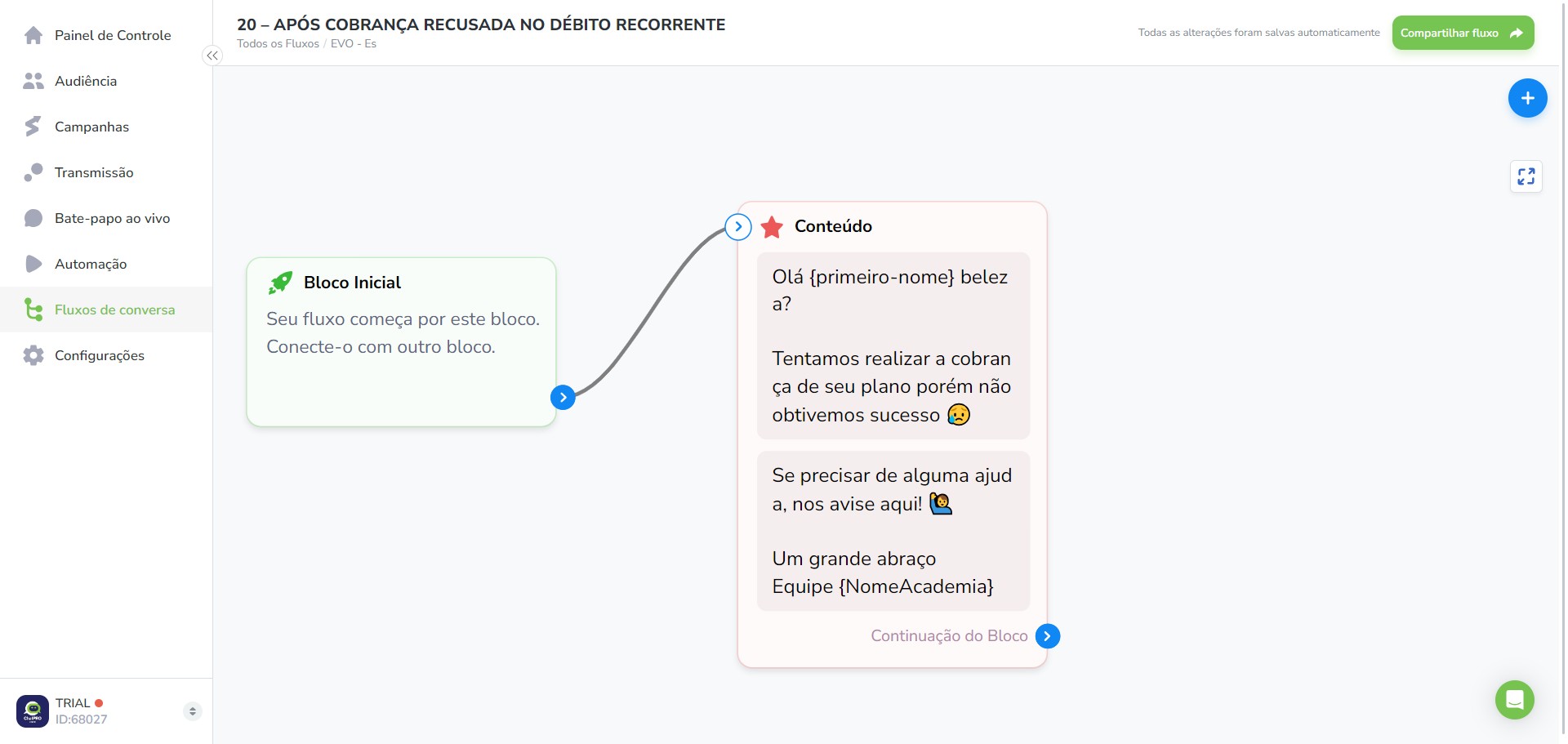
Task: Click the TRIAL account avatar logo
Action: click(x=33, y=711)
